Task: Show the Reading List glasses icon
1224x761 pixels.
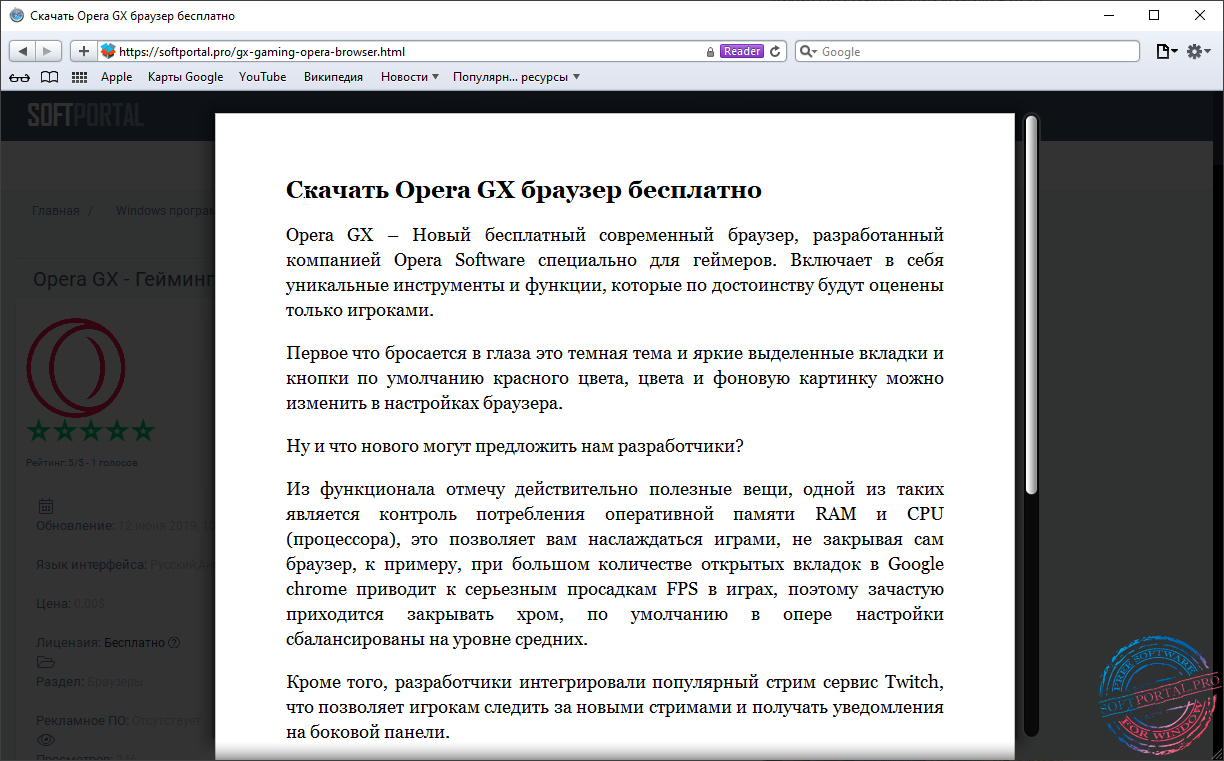Action: click(x=19, y=77)
